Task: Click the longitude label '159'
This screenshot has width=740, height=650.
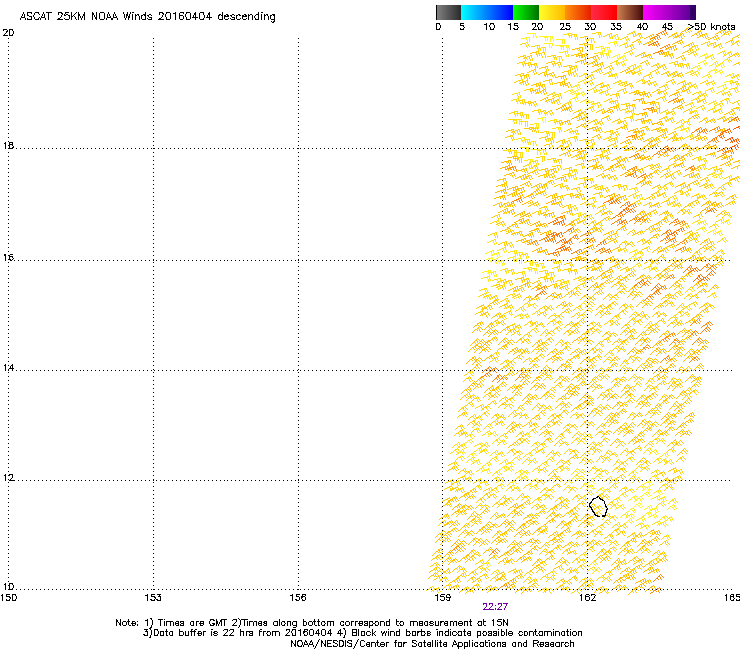Action: pos(442,598)
